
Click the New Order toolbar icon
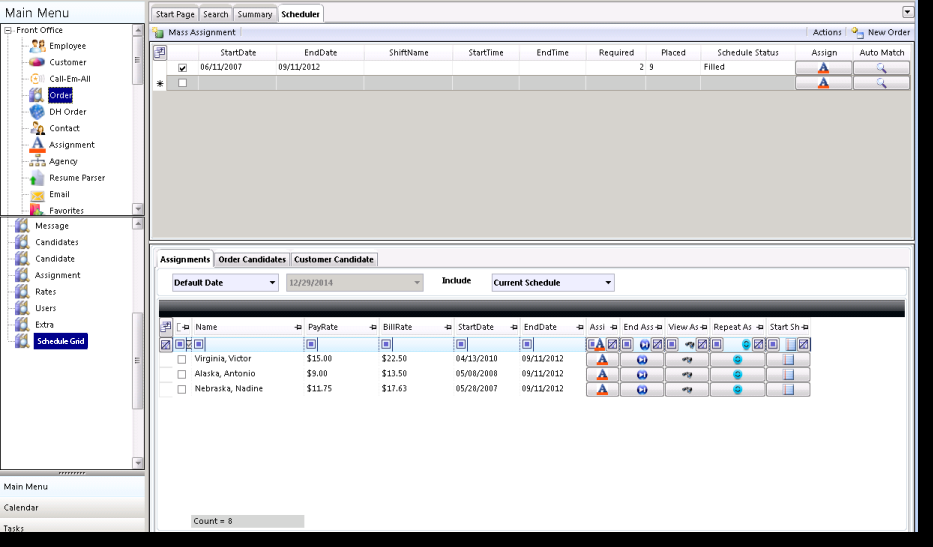click(x=857, y=33)
